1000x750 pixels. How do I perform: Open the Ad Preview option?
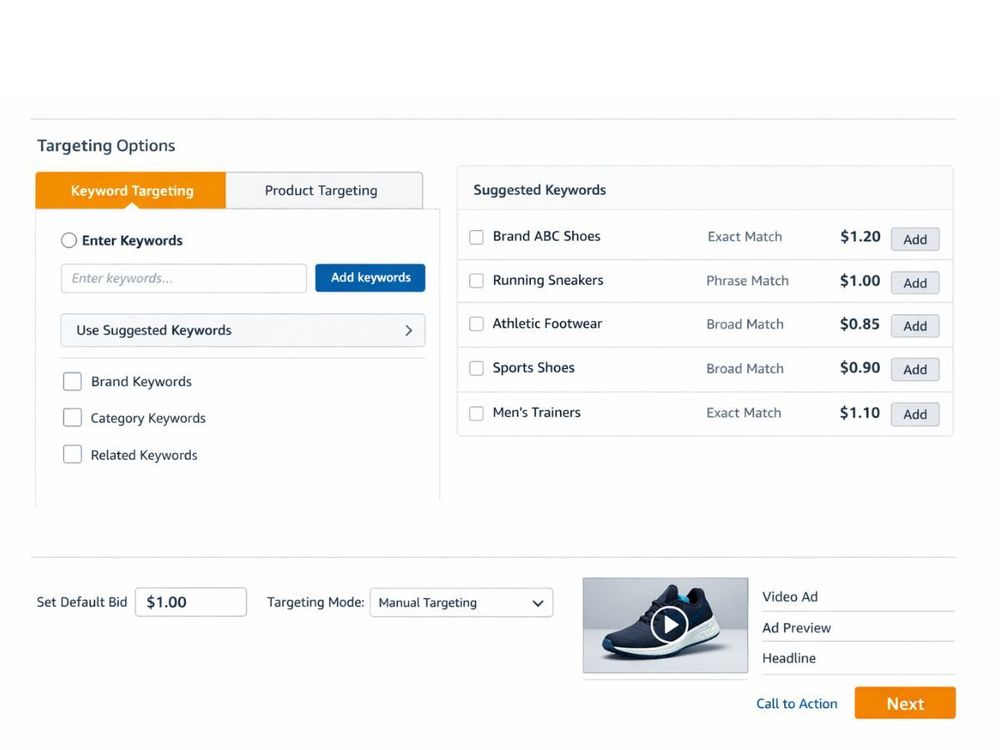pyautogui.click(x=797, y=628)
